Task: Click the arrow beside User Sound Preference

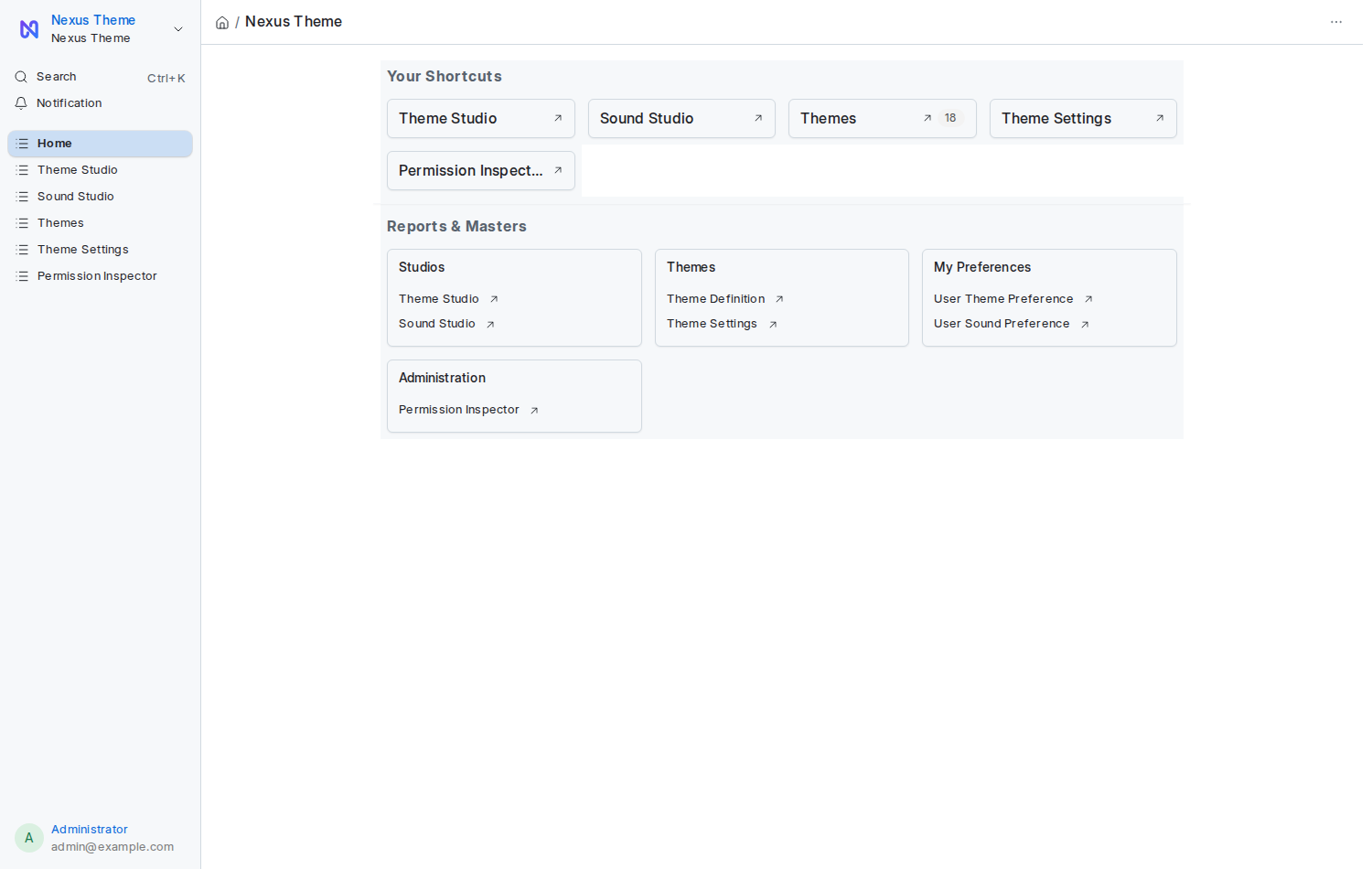Action: [x=1085, y=325]
